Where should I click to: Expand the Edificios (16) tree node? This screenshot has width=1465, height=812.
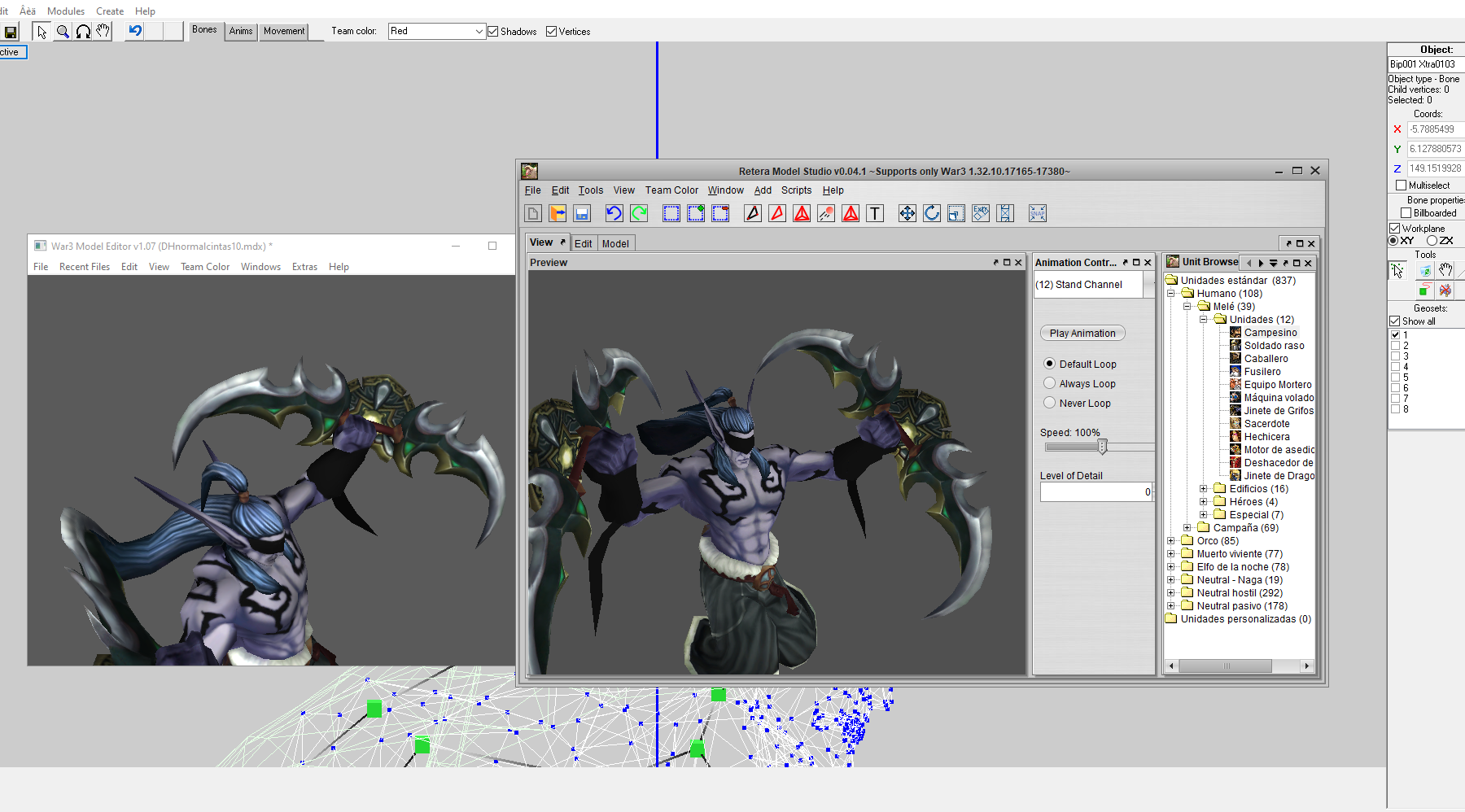(1203, 489)
